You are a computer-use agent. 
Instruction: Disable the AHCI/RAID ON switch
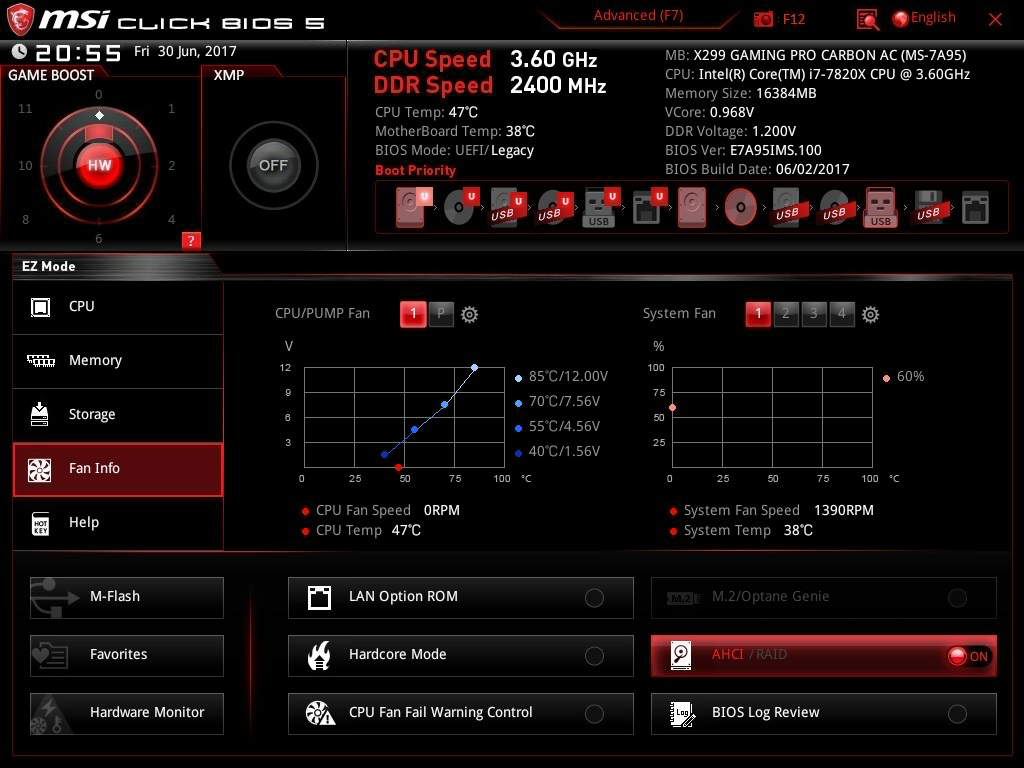(968, 656)
